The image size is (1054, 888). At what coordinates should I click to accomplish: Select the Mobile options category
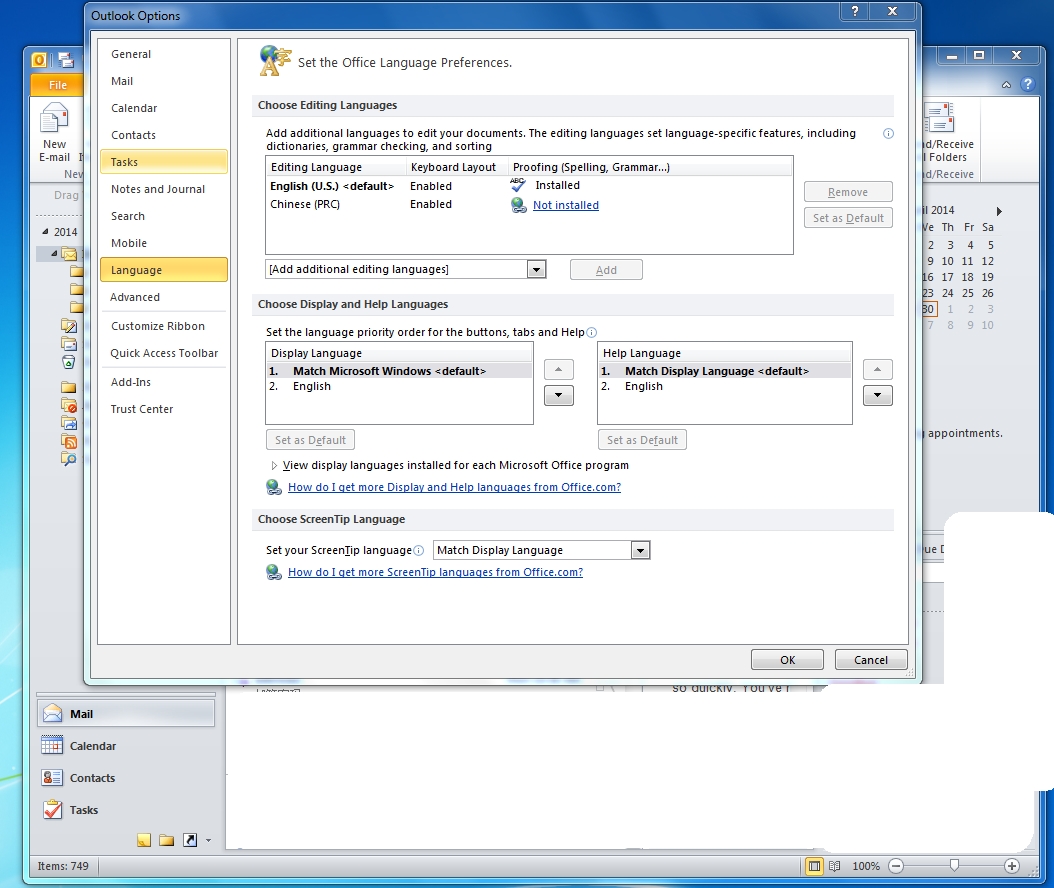point(128,243)
